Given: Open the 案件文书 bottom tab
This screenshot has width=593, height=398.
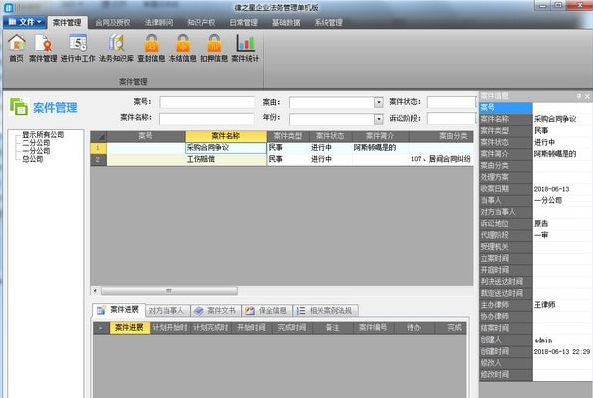Looking at the screenshot, I should pos(216,311).
